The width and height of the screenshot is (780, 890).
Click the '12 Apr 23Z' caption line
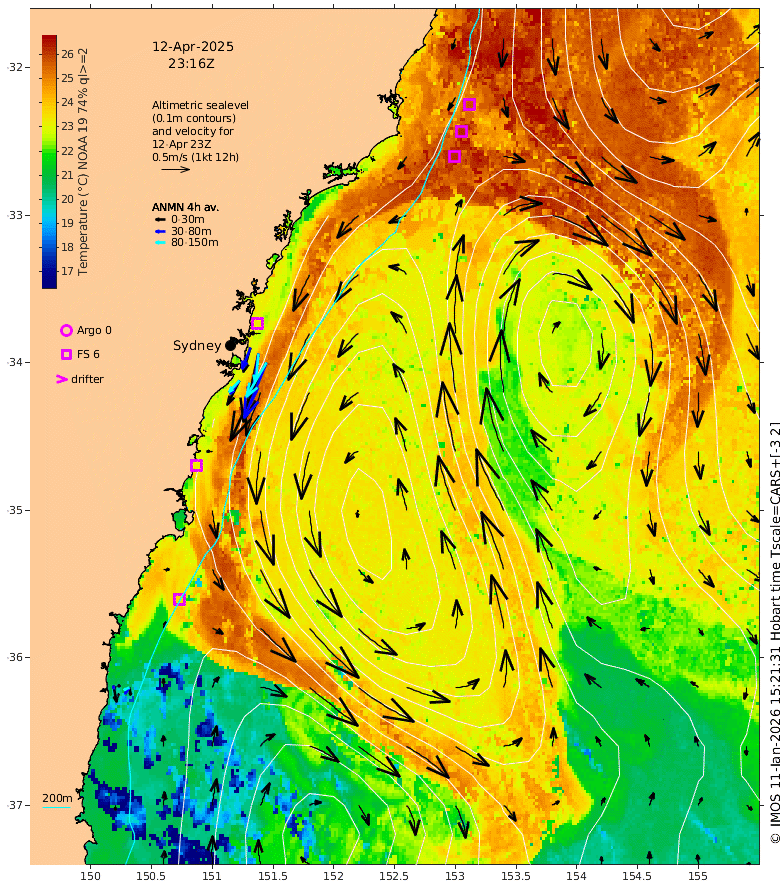point(182,144)
